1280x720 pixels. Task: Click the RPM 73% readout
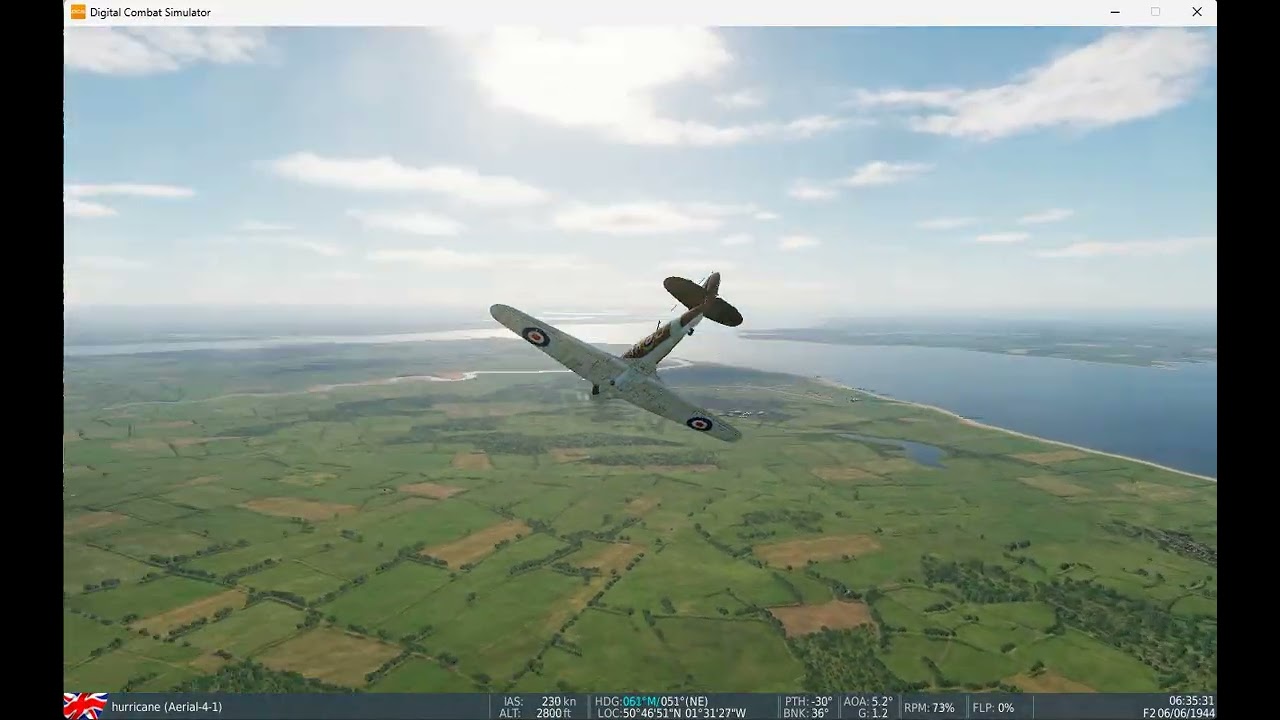coord(929,707)
